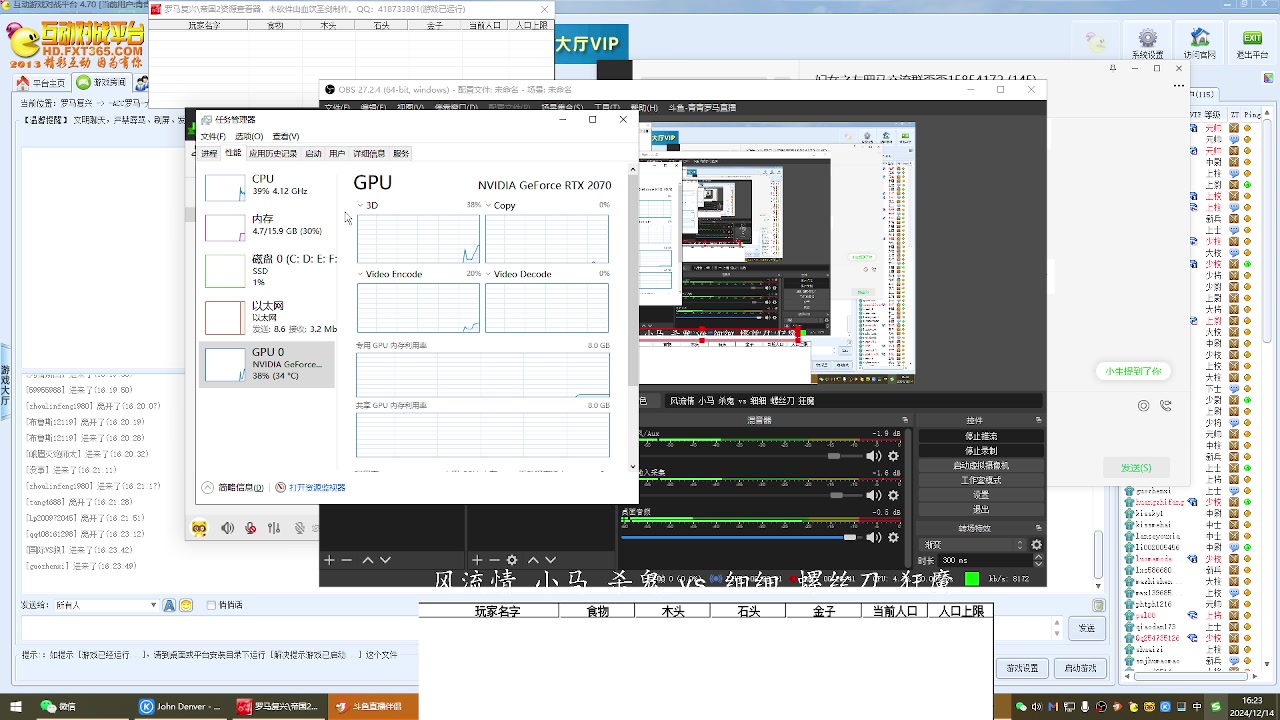The height and width of the screenshot is (720, 1280).
Task: Switch to the 服务 services tab
Action: (401, 154)
